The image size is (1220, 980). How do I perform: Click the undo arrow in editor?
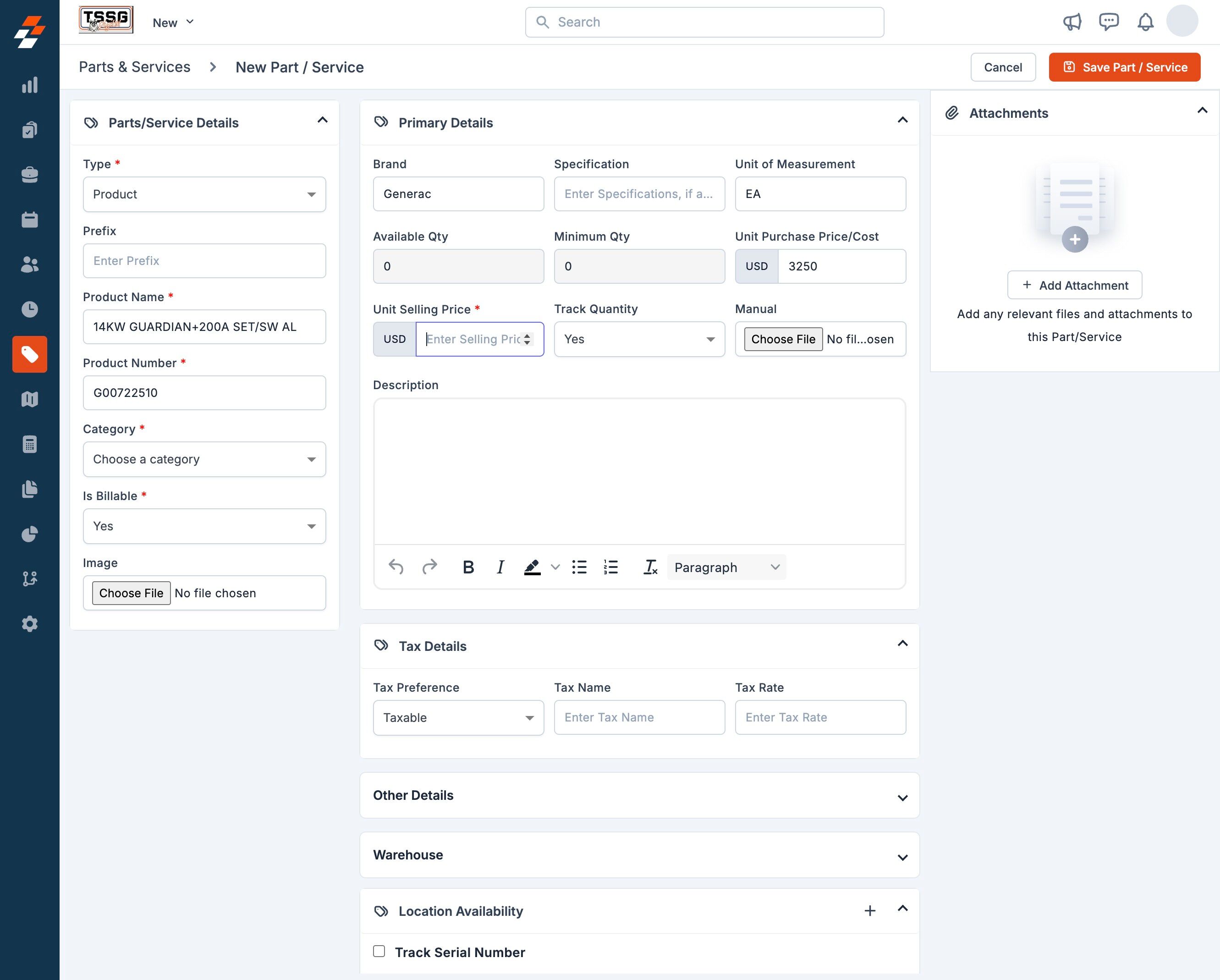coord(396,567)
